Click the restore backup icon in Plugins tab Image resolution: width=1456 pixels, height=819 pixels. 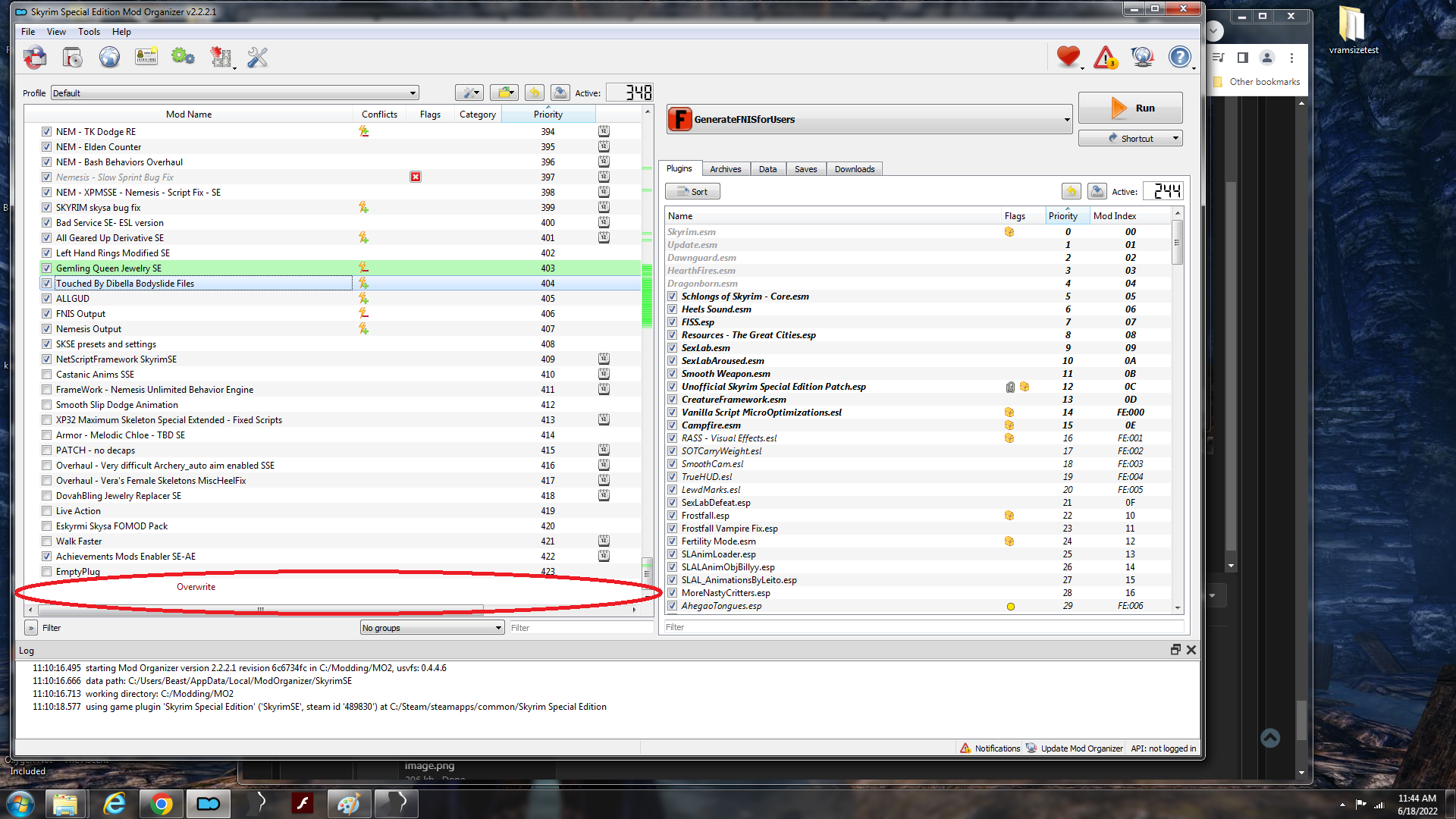point(1071,191)
